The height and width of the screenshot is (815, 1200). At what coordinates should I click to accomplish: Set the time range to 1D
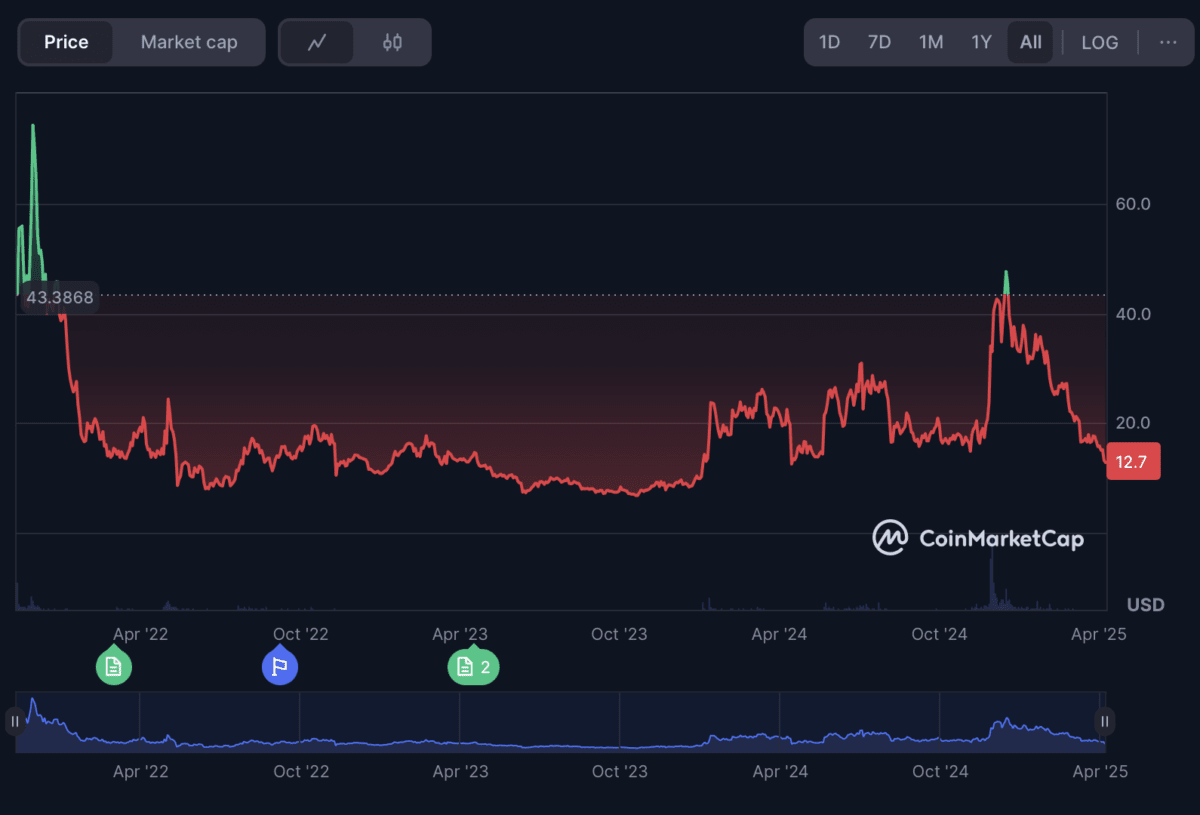coord(829,42)
